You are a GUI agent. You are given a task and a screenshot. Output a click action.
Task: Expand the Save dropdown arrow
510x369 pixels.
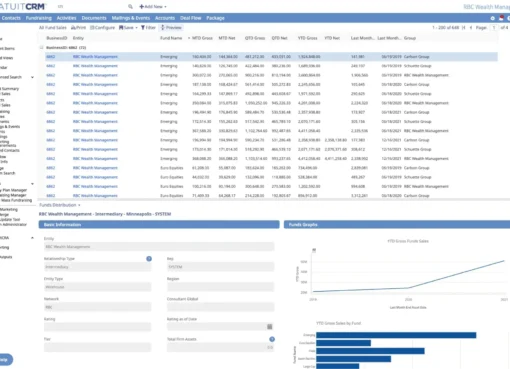click(136, 28)
